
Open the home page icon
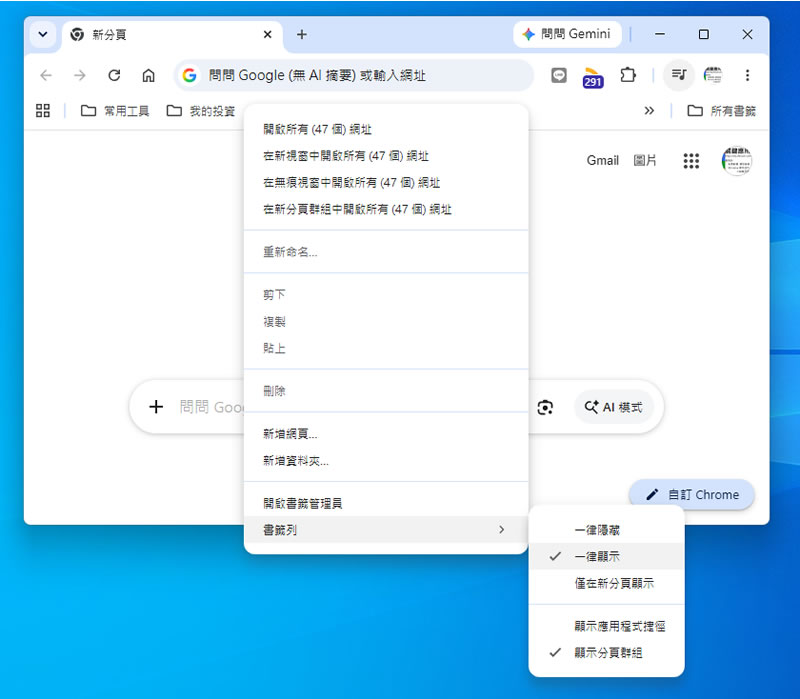(x=148, y=76)
